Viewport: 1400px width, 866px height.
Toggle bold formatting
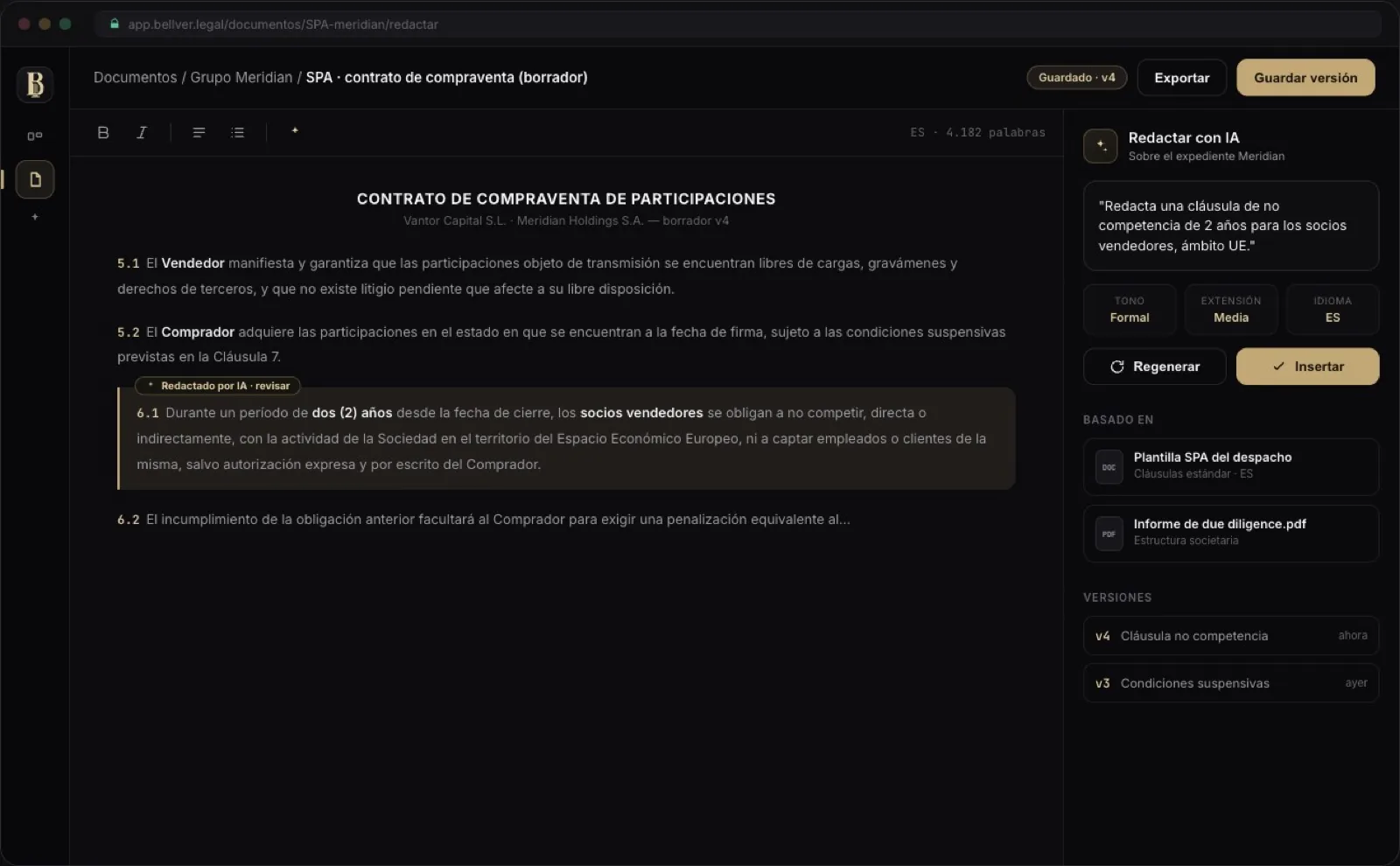[103, 132]
